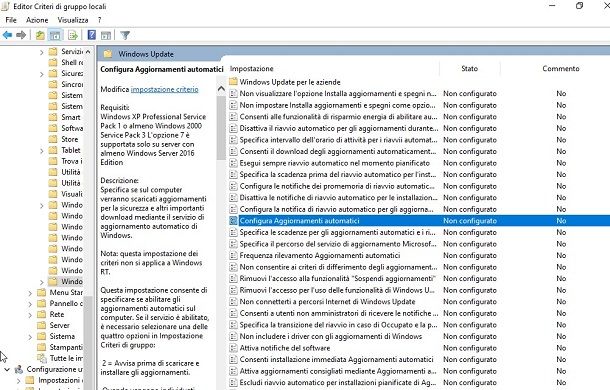610x390 pixels.
Task: Click the Export list toolbar icon
Action: click(x=73, y=35)
